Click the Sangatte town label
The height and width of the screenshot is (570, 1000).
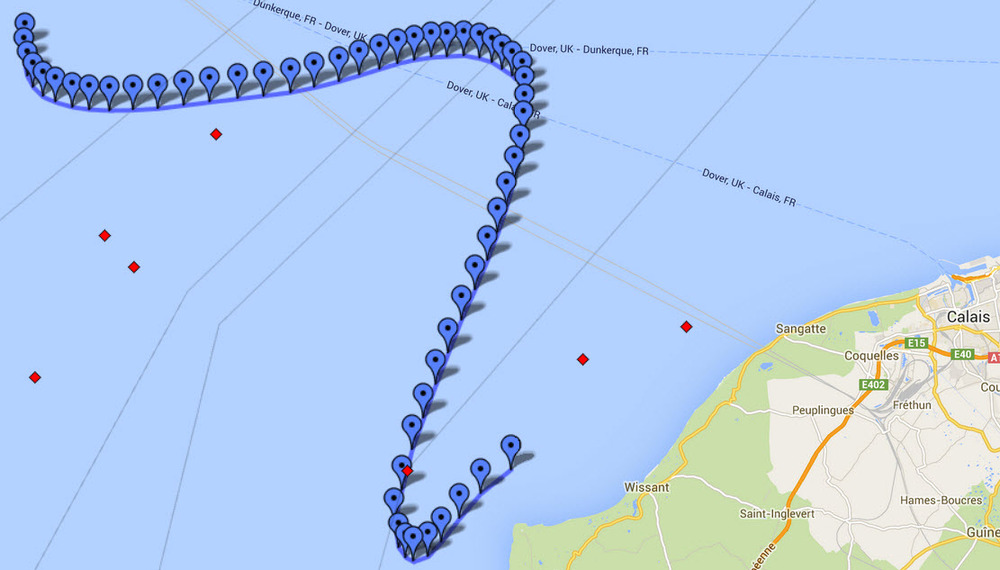click(801, 329)
